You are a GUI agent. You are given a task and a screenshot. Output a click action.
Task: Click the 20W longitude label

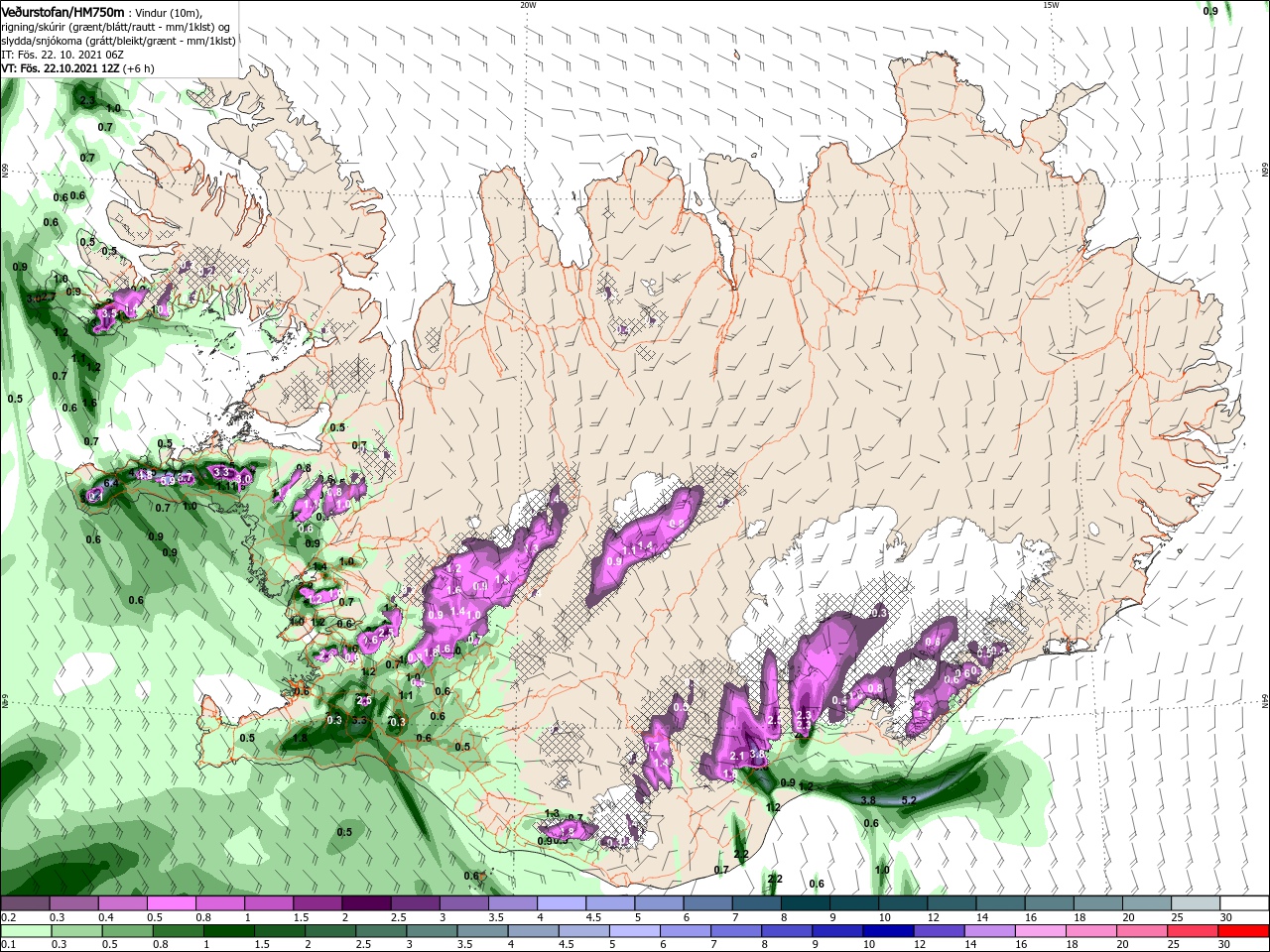528,5
